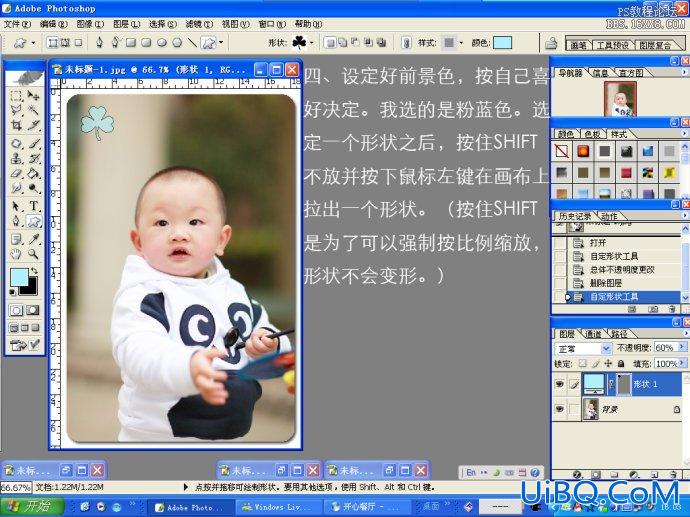Toggle lock image pixels brush icon
Image resolution: width=690 pixels, height=517 pixels.
595,363
